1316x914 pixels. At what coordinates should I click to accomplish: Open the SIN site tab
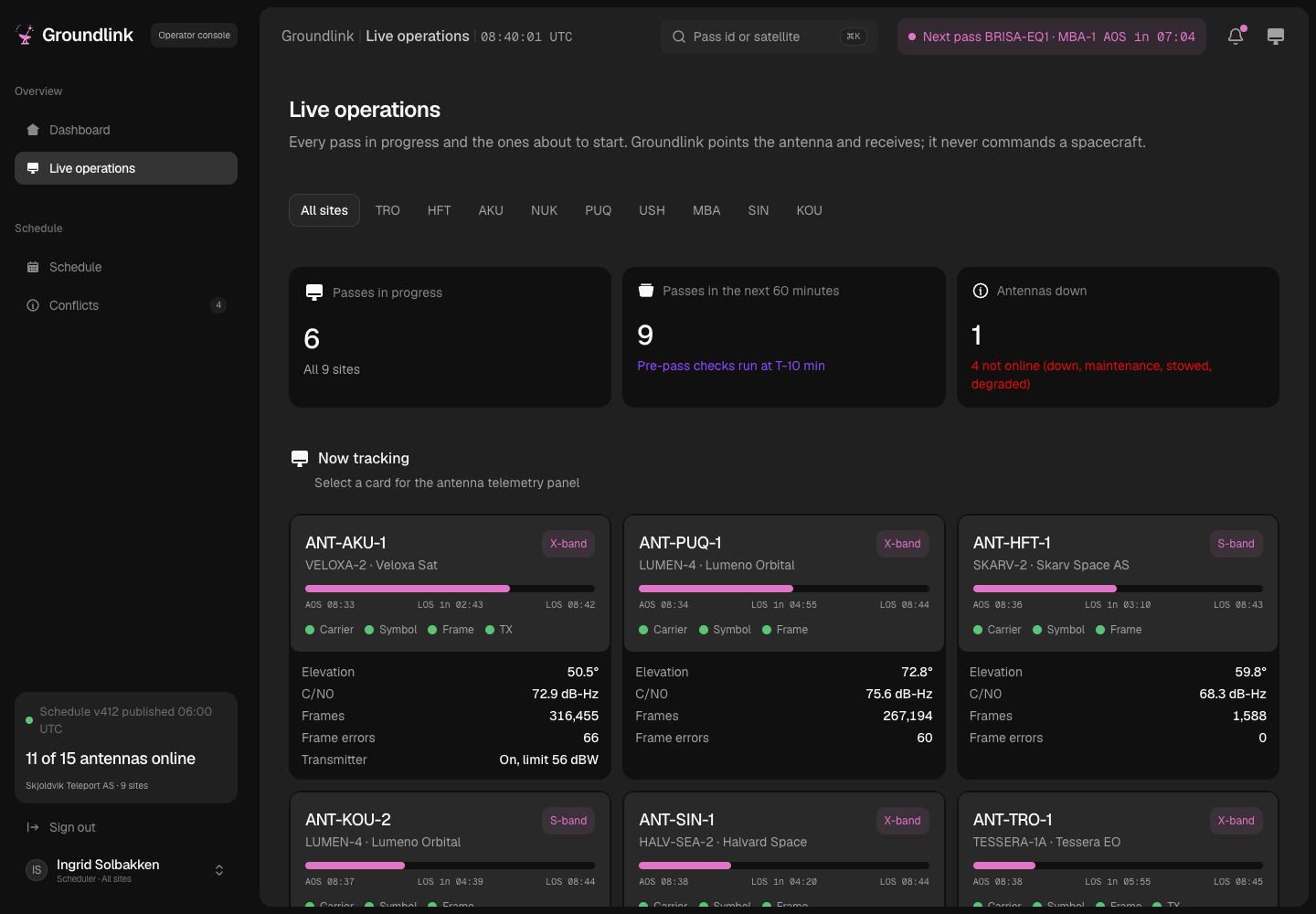click(x=759, y=210)
